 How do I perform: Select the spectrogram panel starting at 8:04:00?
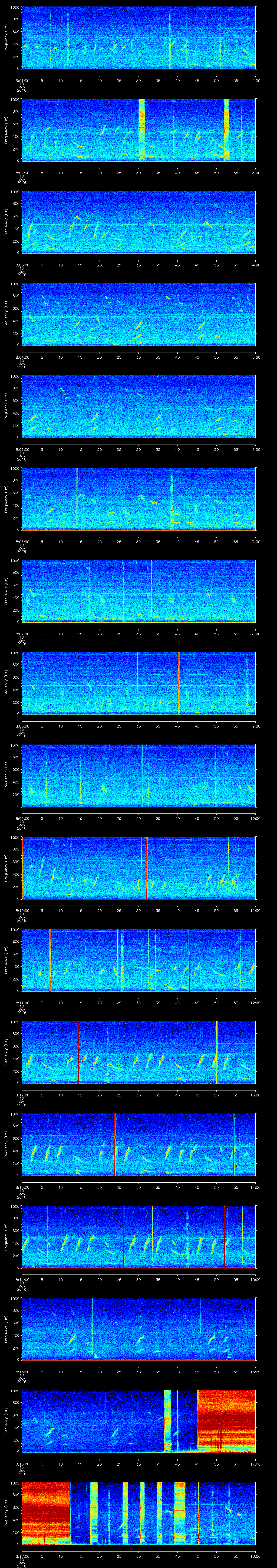pos(139,314)
